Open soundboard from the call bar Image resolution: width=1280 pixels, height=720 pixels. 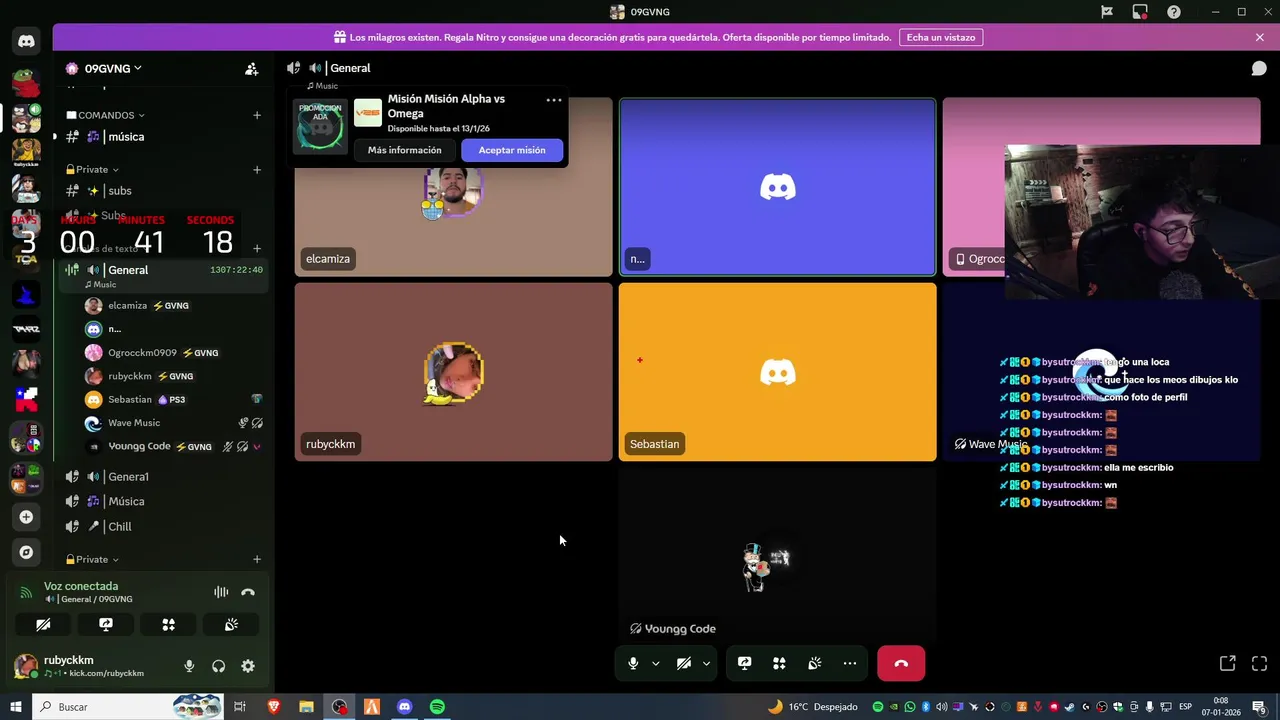pyautogui.click(x=815, y=663)
